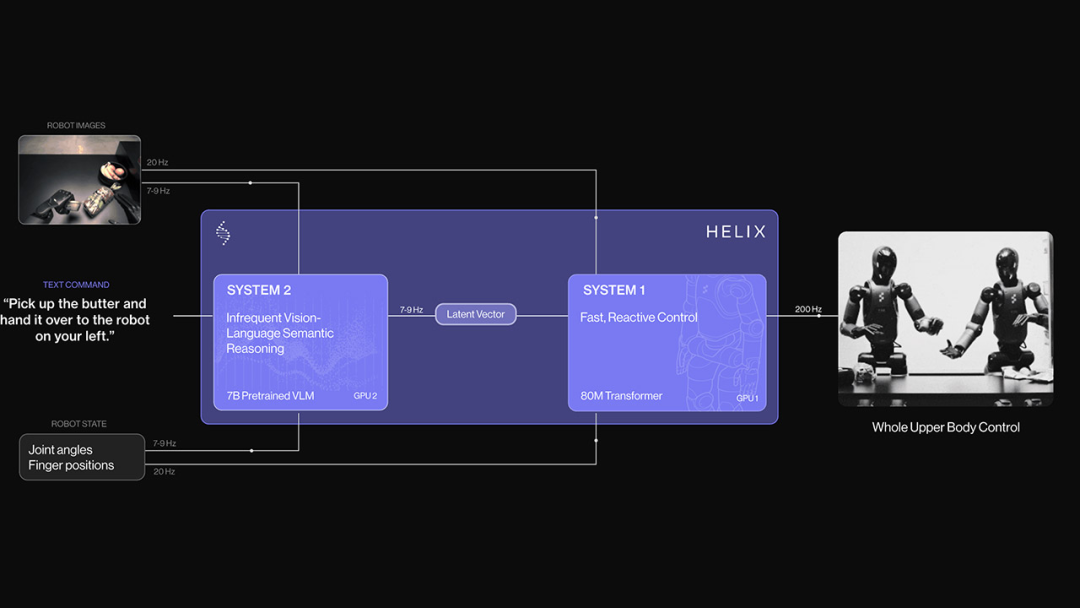Click the ROBOT IMAGES label
1080x608 pixels.
(x=76, y=126)
